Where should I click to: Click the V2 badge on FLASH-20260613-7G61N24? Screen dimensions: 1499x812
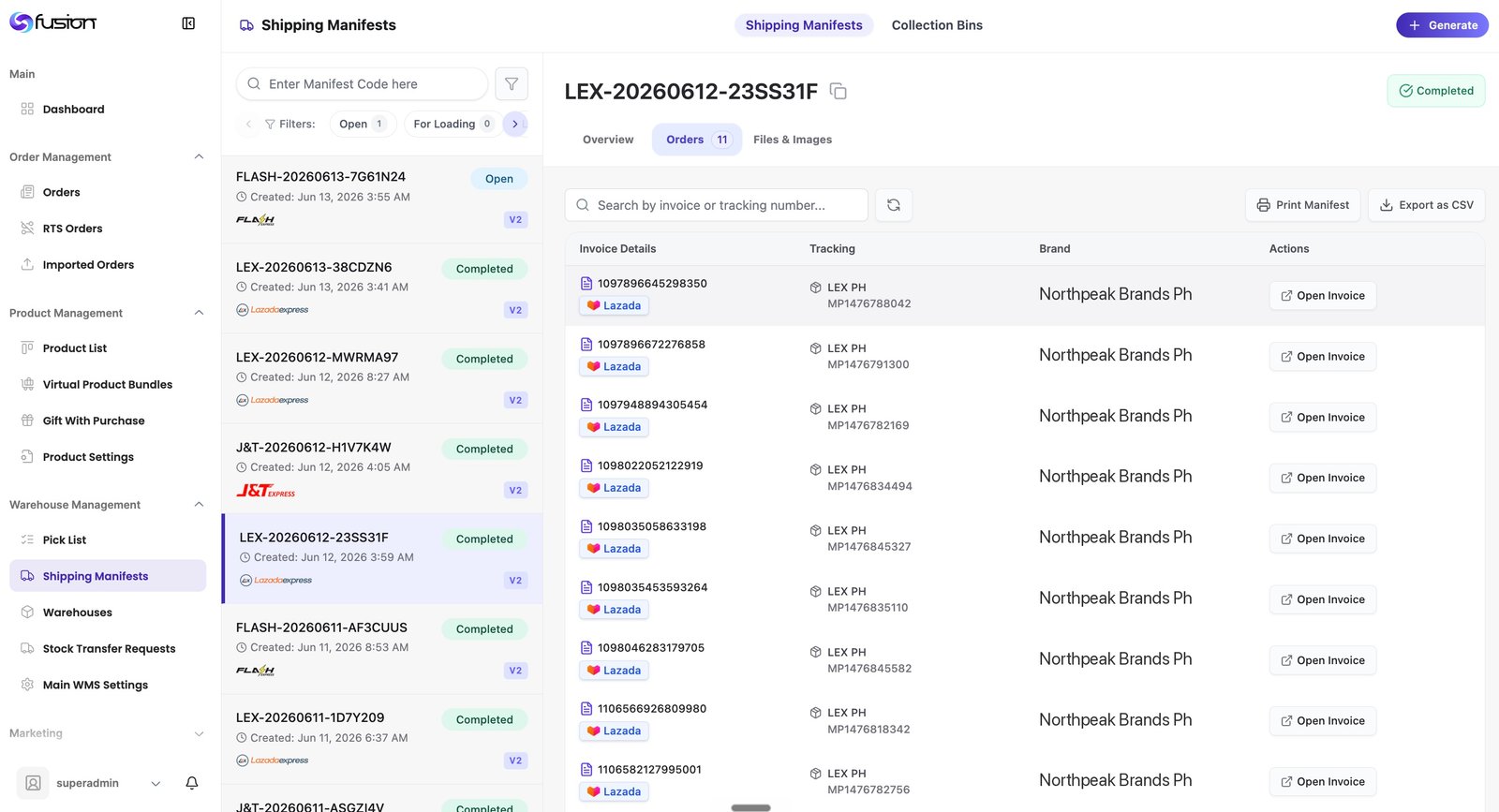click(515, 220)
